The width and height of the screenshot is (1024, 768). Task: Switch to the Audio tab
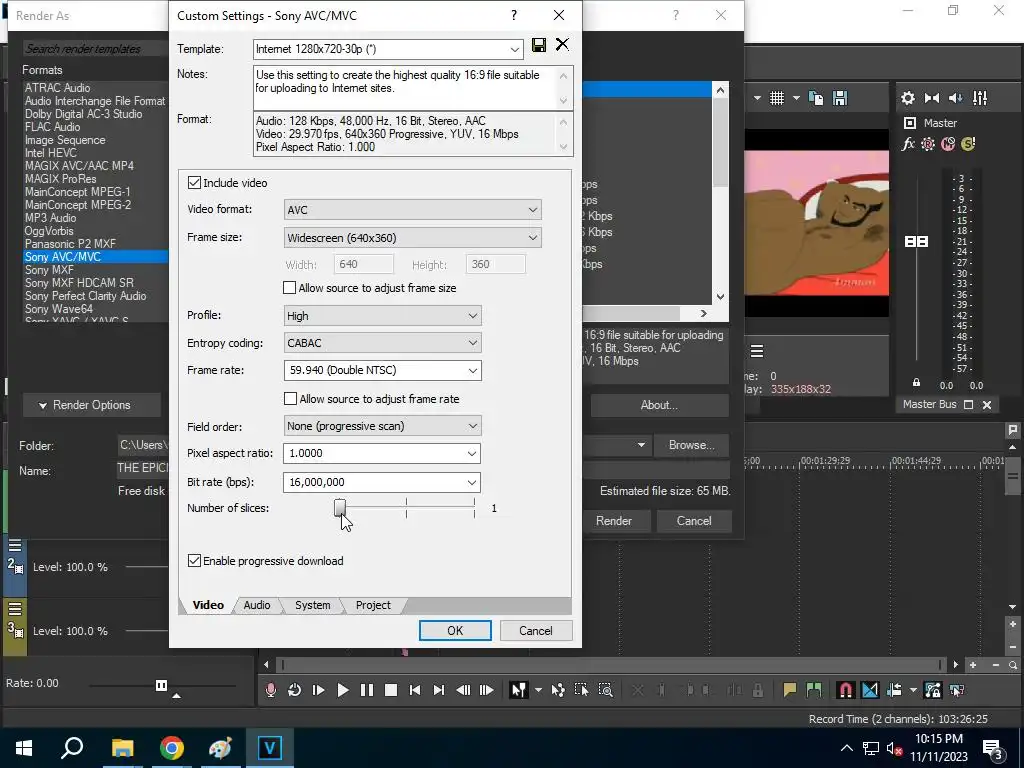pyautogui.click(x=257, y=605)
